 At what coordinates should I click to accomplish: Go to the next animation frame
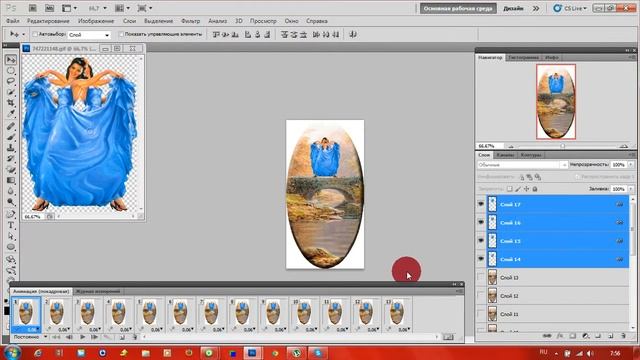pos(95,337)
